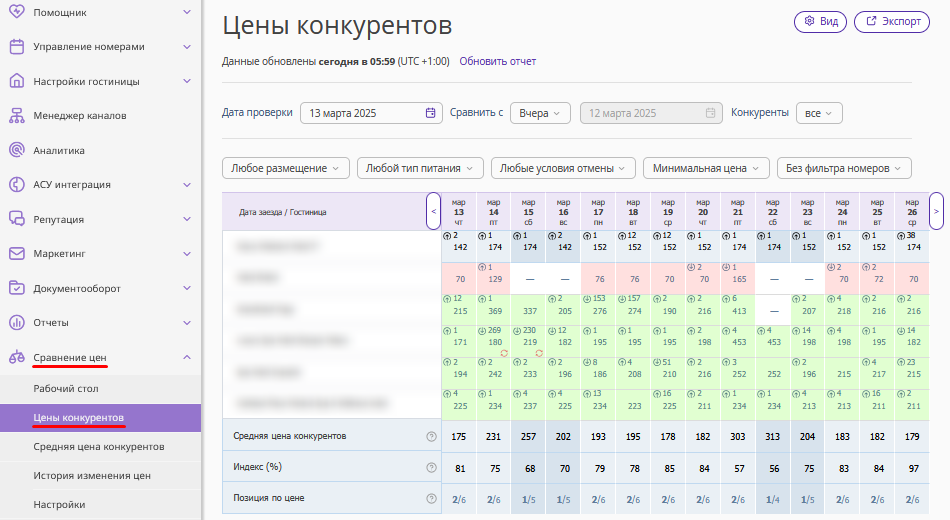Show next dates with right arrow
The width and height of the screenshot is (950, 520).
click(x=936, y=212)
